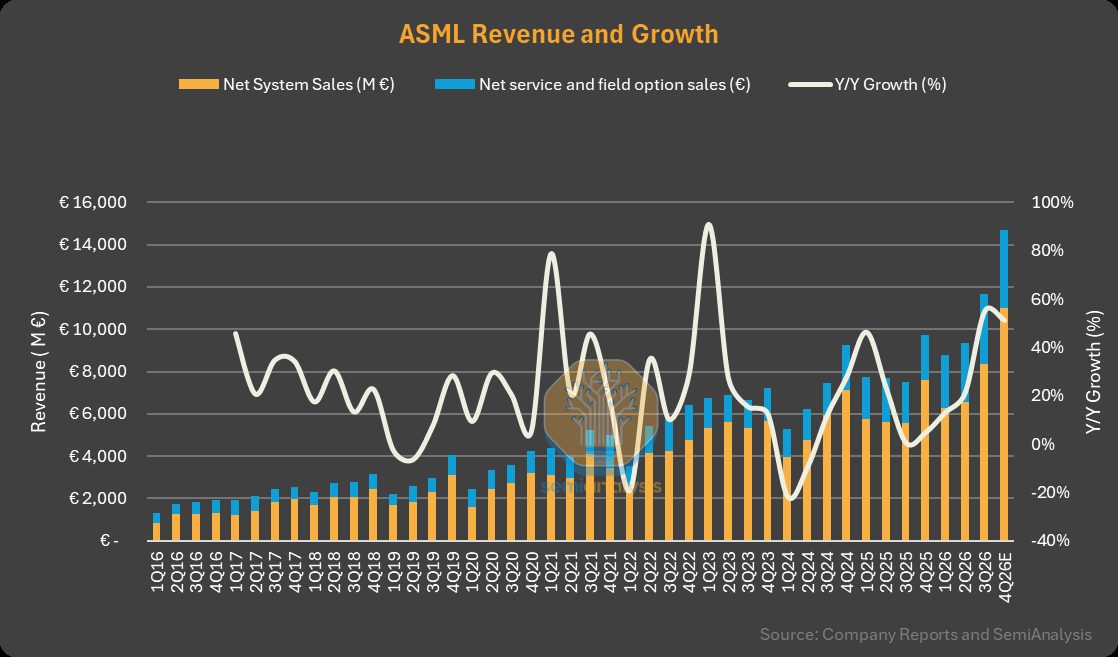Click the € 12,000 axis value
This screenshot has width=1118, height=657.
93,287
